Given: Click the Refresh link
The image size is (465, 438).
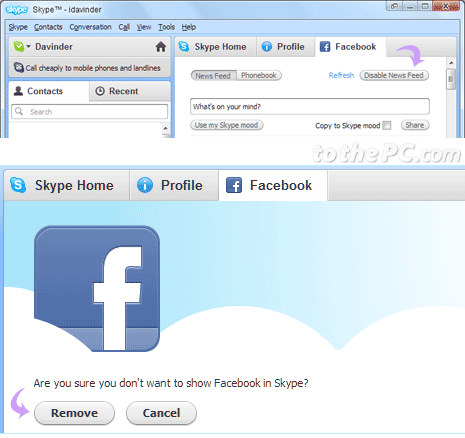Looking at the screenshot, I should [x=341, y=75].
